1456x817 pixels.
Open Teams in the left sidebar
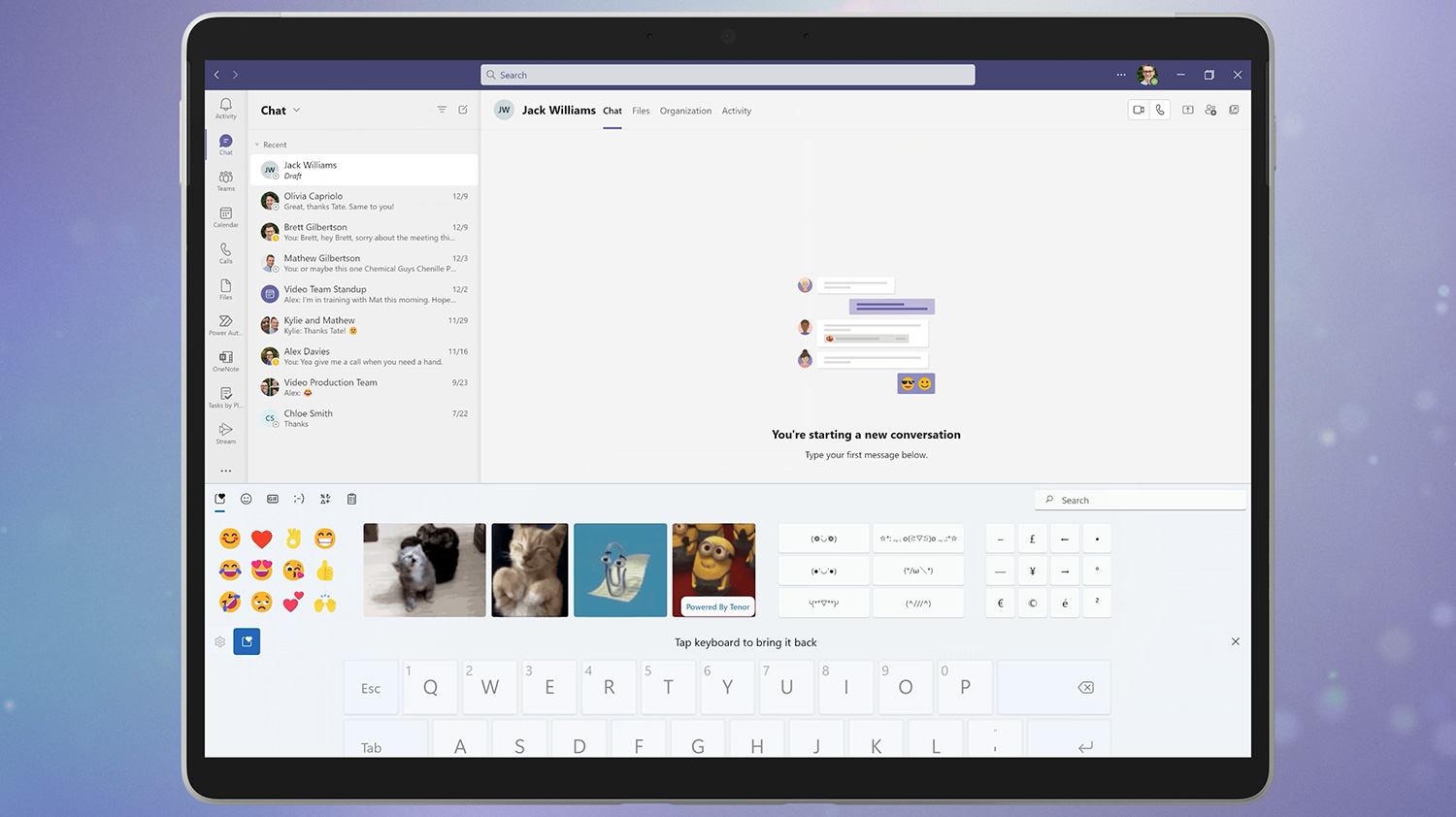225,180
